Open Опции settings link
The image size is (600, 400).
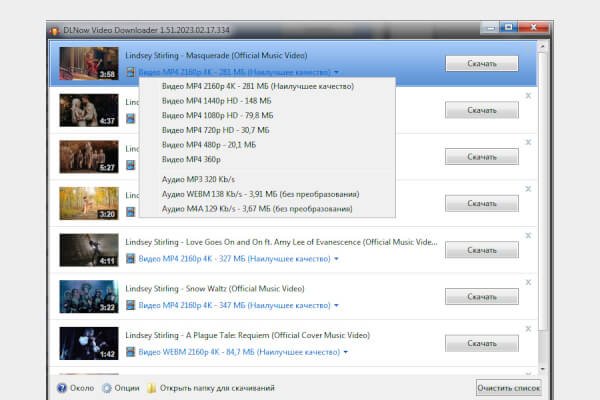click(x=127, y=388)
